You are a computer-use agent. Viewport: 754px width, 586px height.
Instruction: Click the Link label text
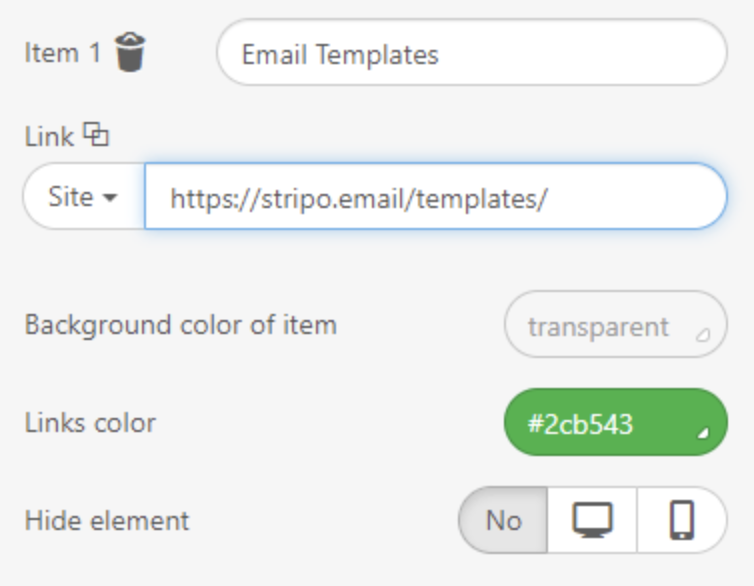point(49,137)
